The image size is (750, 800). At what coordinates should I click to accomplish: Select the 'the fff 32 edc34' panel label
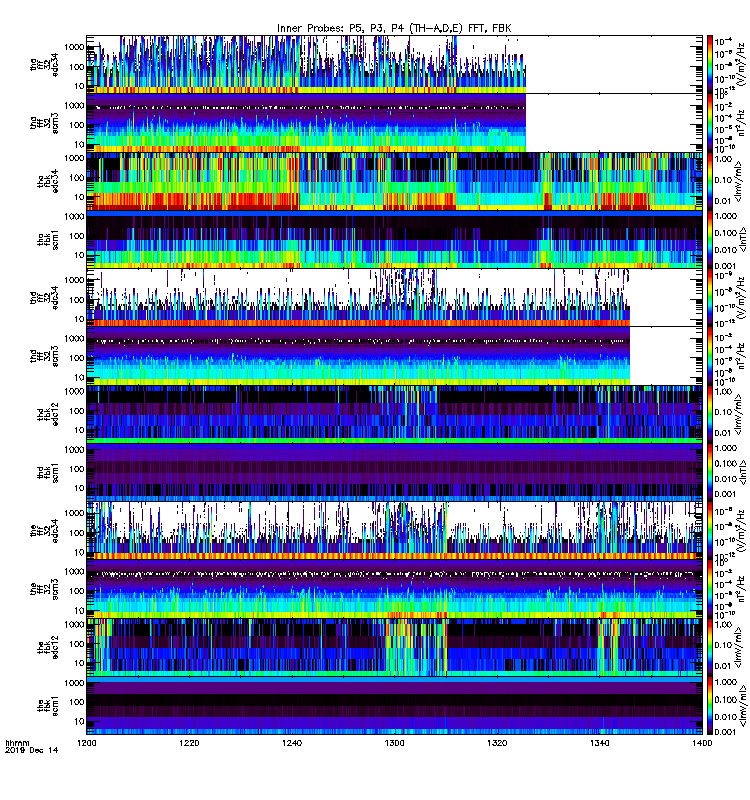tap(44, 531)
